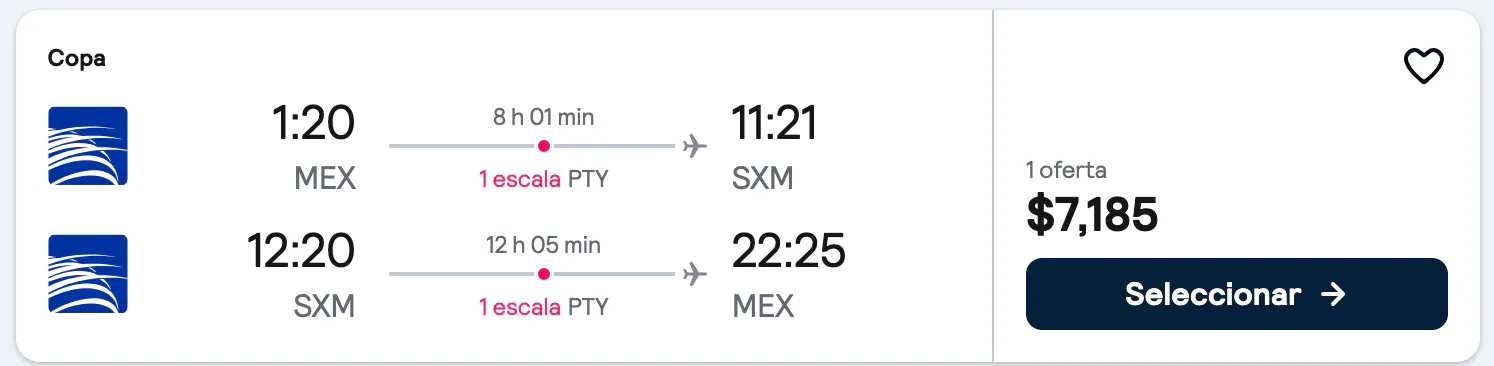Click the outbound stopover red dot
1494x366 pixels.
(x=544, y=146)
